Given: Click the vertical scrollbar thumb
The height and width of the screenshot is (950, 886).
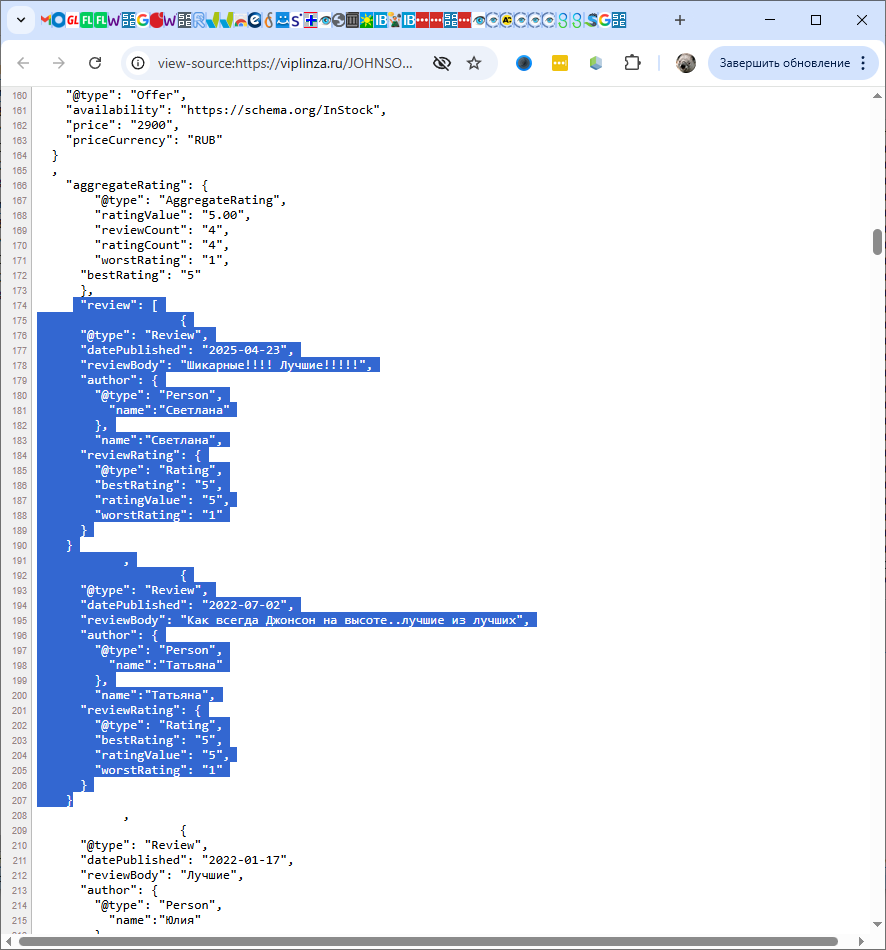Looking at the screenshot, I should [877, 242].
